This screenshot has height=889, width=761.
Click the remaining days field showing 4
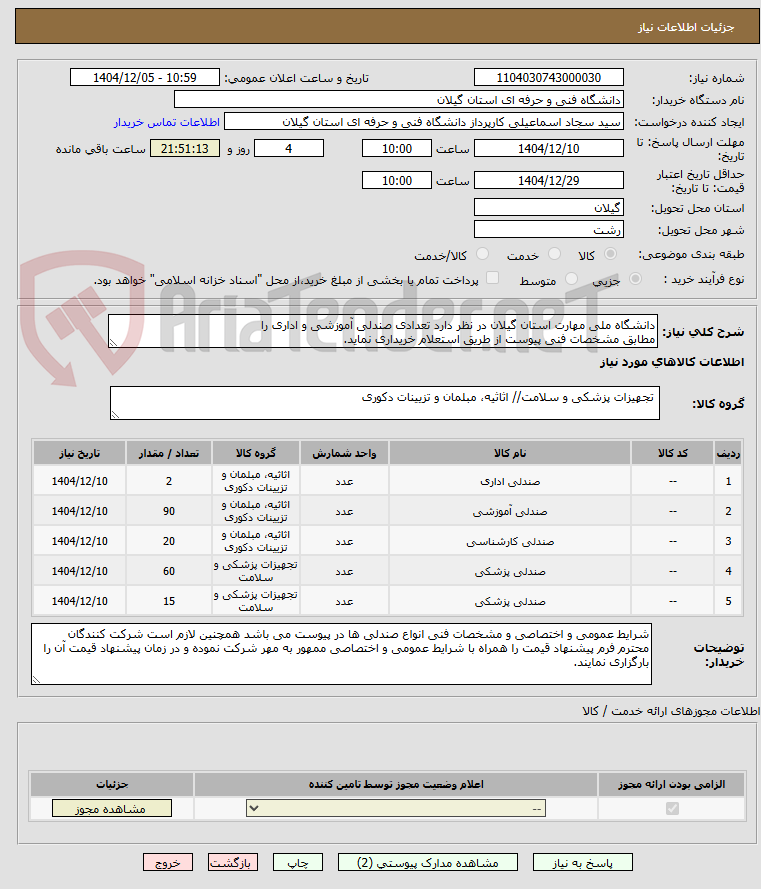coord(289,149)
